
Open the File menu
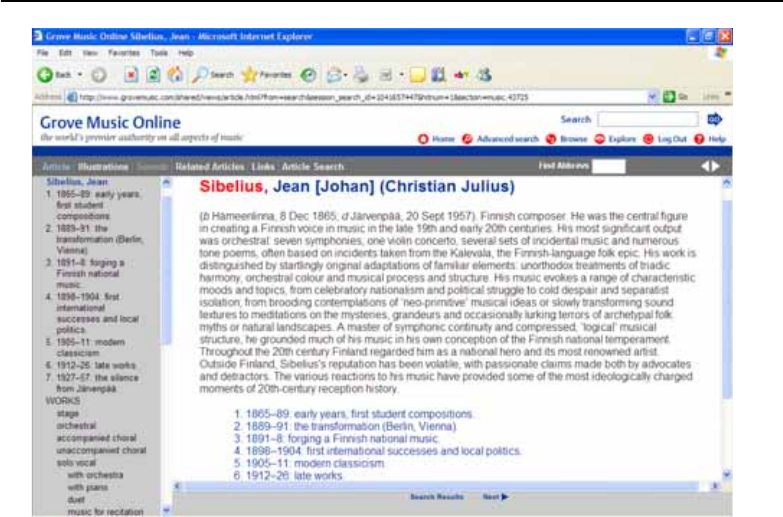click(43, 52)
